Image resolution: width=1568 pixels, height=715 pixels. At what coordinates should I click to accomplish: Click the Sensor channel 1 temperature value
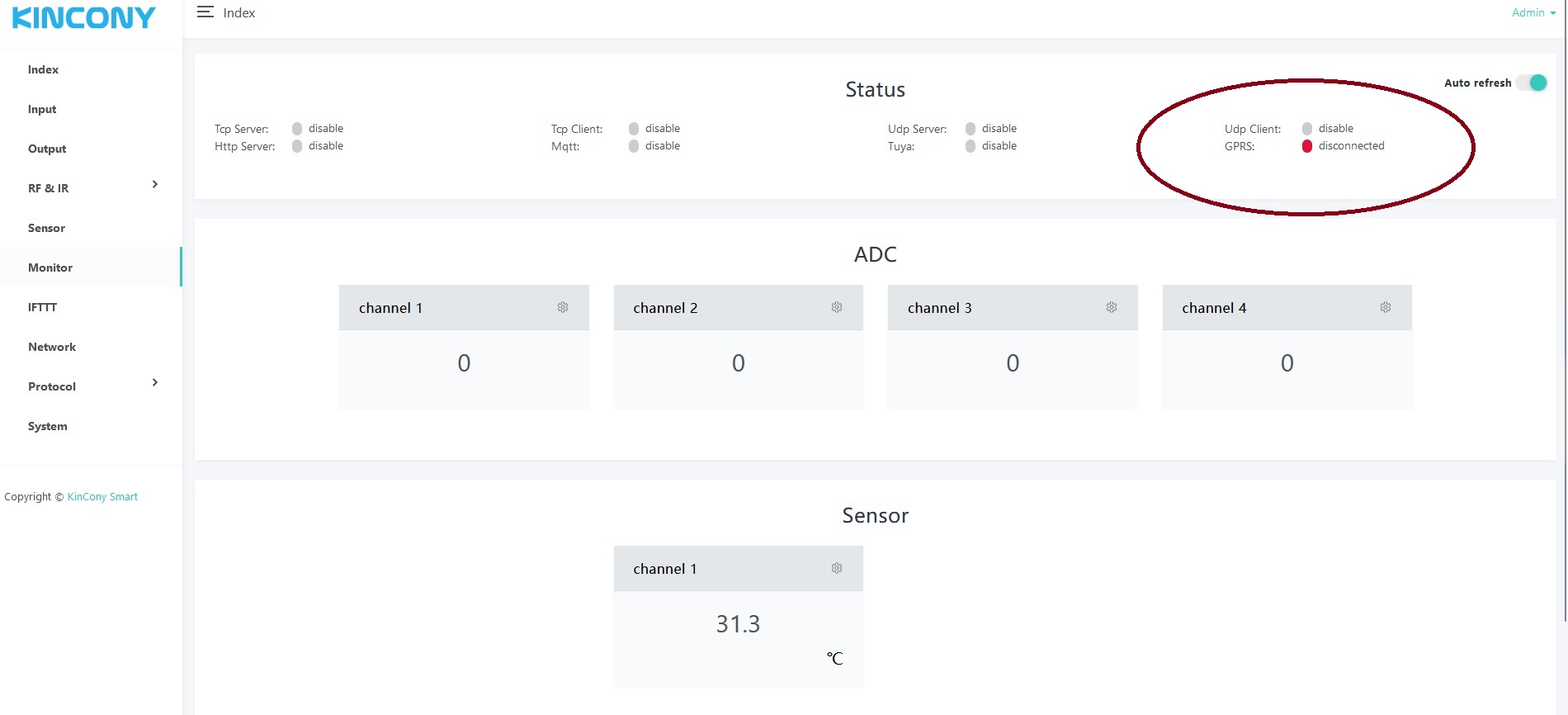point(738,624)
